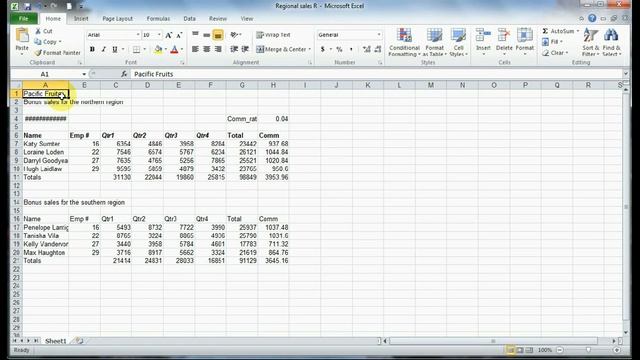Click Insert cells button
The width and height of the screenshot is (640, 360).
[x=483, y=42]
